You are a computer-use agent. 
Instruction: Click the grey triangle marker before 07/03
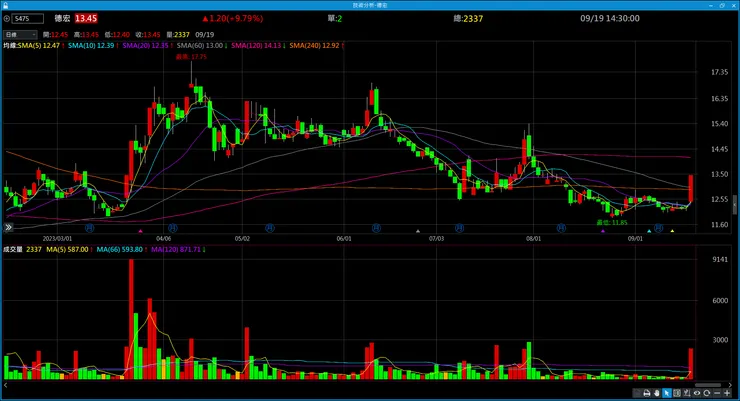[418, 231]
